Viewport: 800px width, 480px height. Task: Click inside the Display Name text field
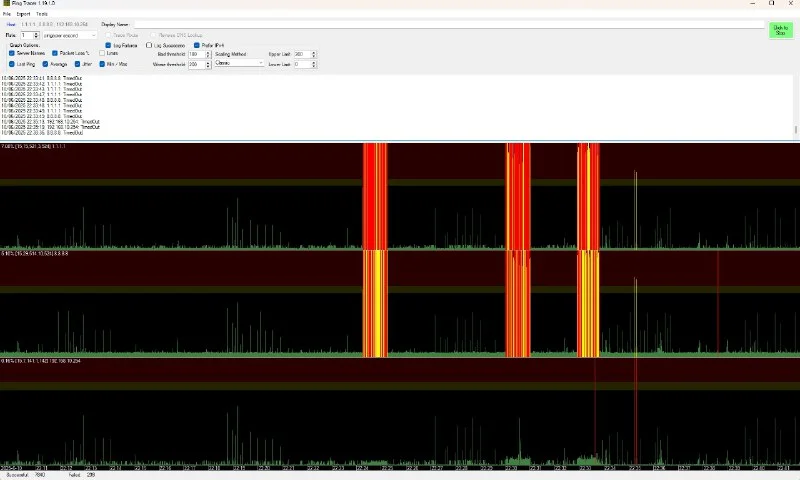coord(450,24)
